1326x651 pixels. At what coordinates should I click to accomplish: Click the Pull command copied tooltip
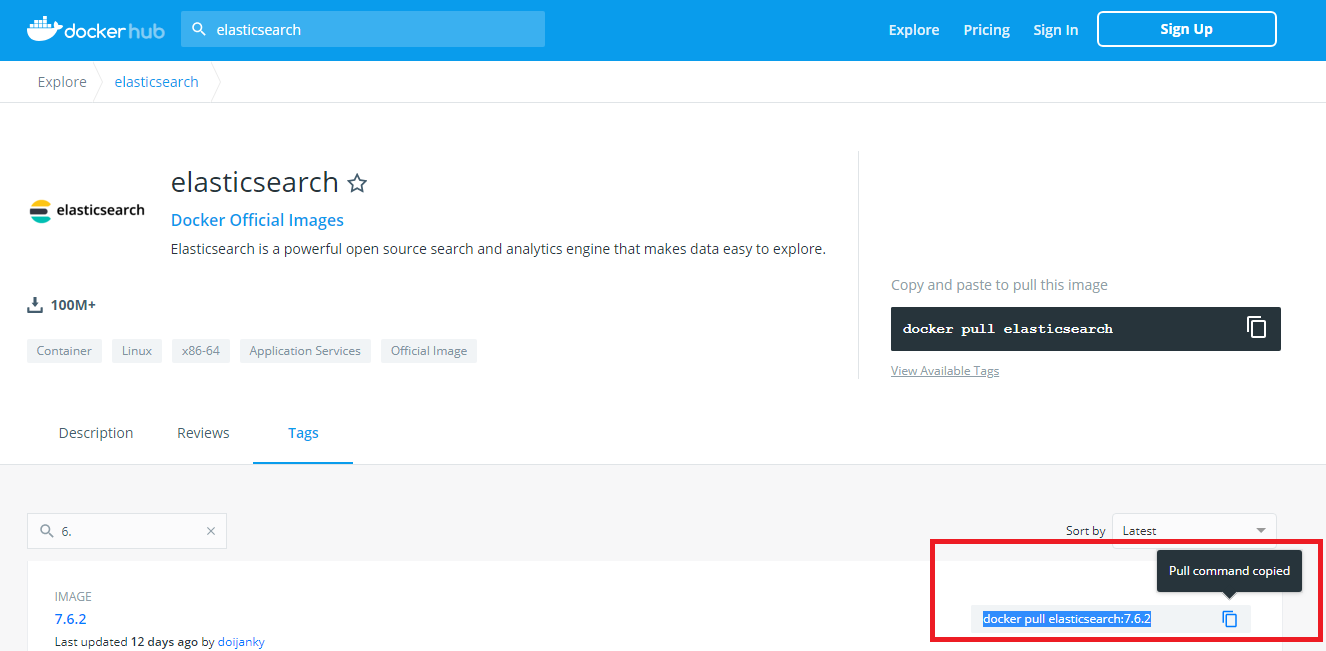click(x=1229, y=571)
